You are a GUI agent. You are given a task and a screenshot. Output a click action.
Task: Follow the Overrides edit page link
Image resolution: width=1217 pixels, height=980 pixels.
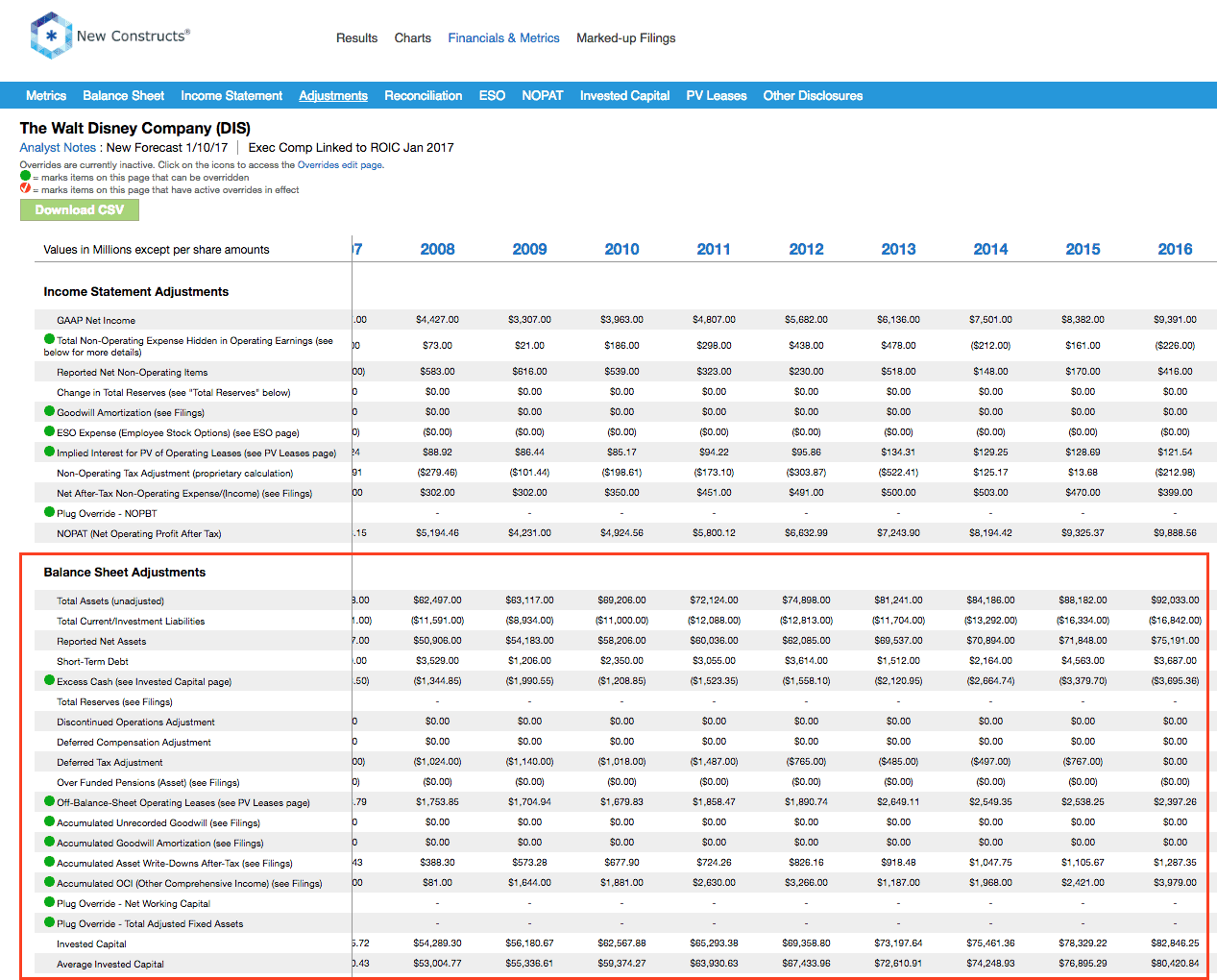[x=339, y=165]
